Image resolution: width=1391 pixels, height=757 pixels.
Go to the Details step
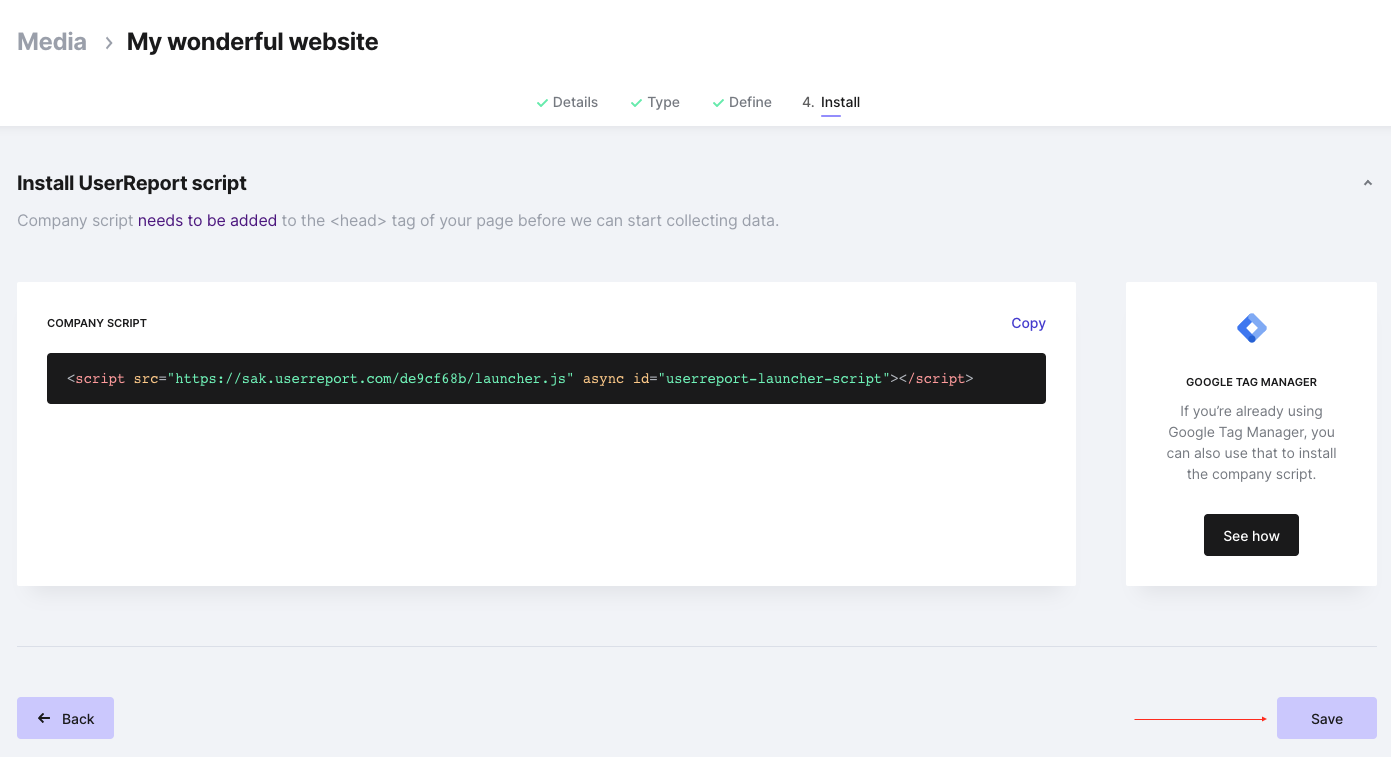[x=567, y=102]
